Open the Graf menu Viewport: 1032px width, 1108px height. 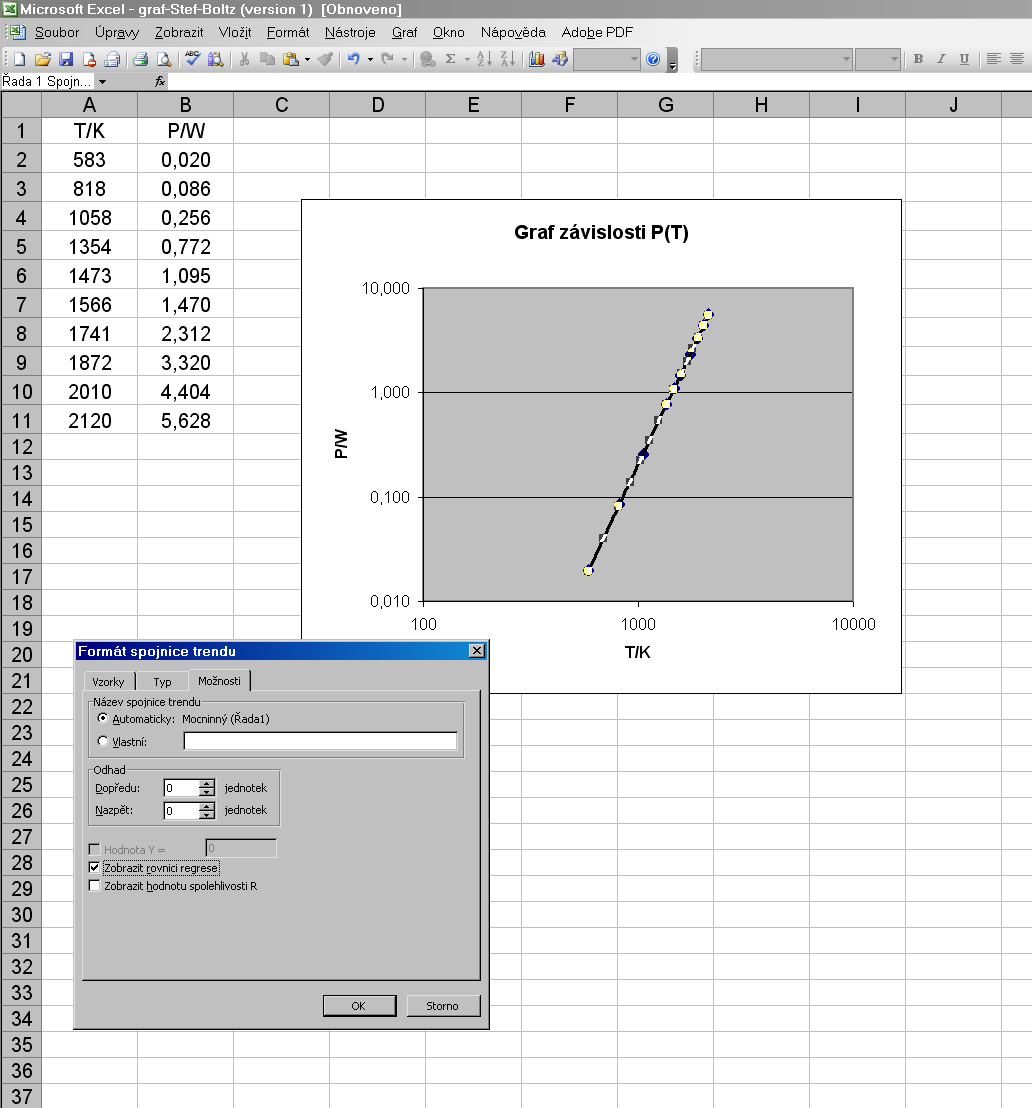(404, 33)
